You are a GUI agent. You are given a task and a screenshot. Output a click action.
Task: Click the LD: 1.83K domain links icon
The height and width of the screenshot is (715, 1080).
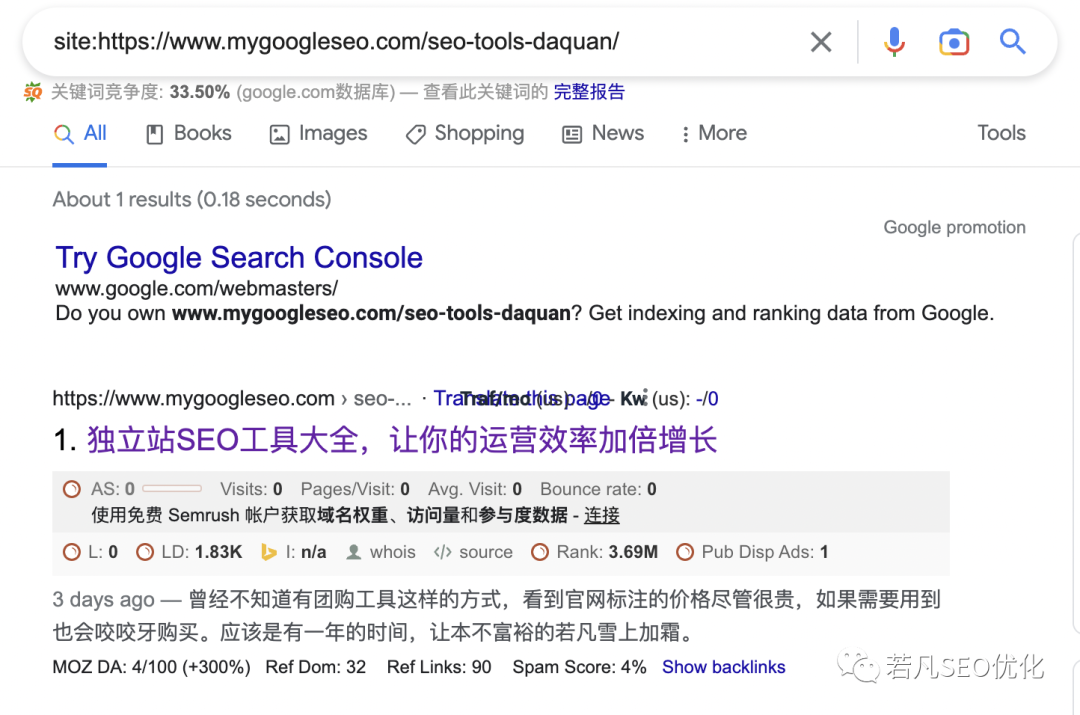[145, 552]
